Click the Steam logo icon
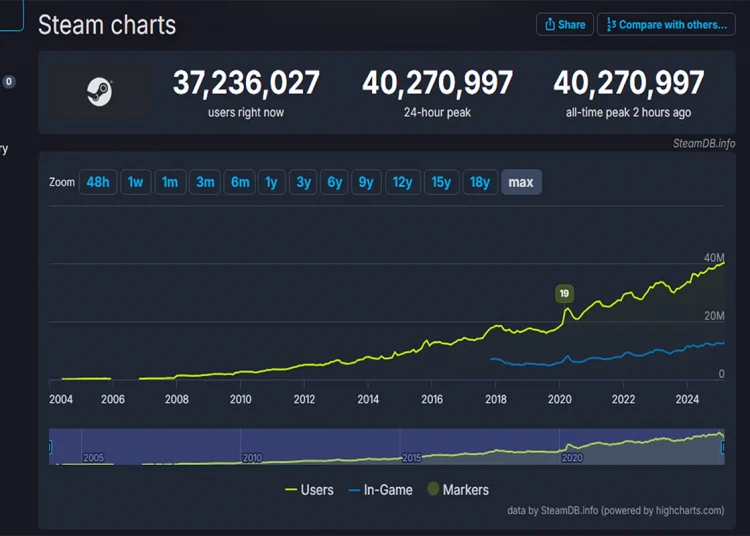Image resolution: width=750 pixels, height=536 pixels. tap(99, 91)
